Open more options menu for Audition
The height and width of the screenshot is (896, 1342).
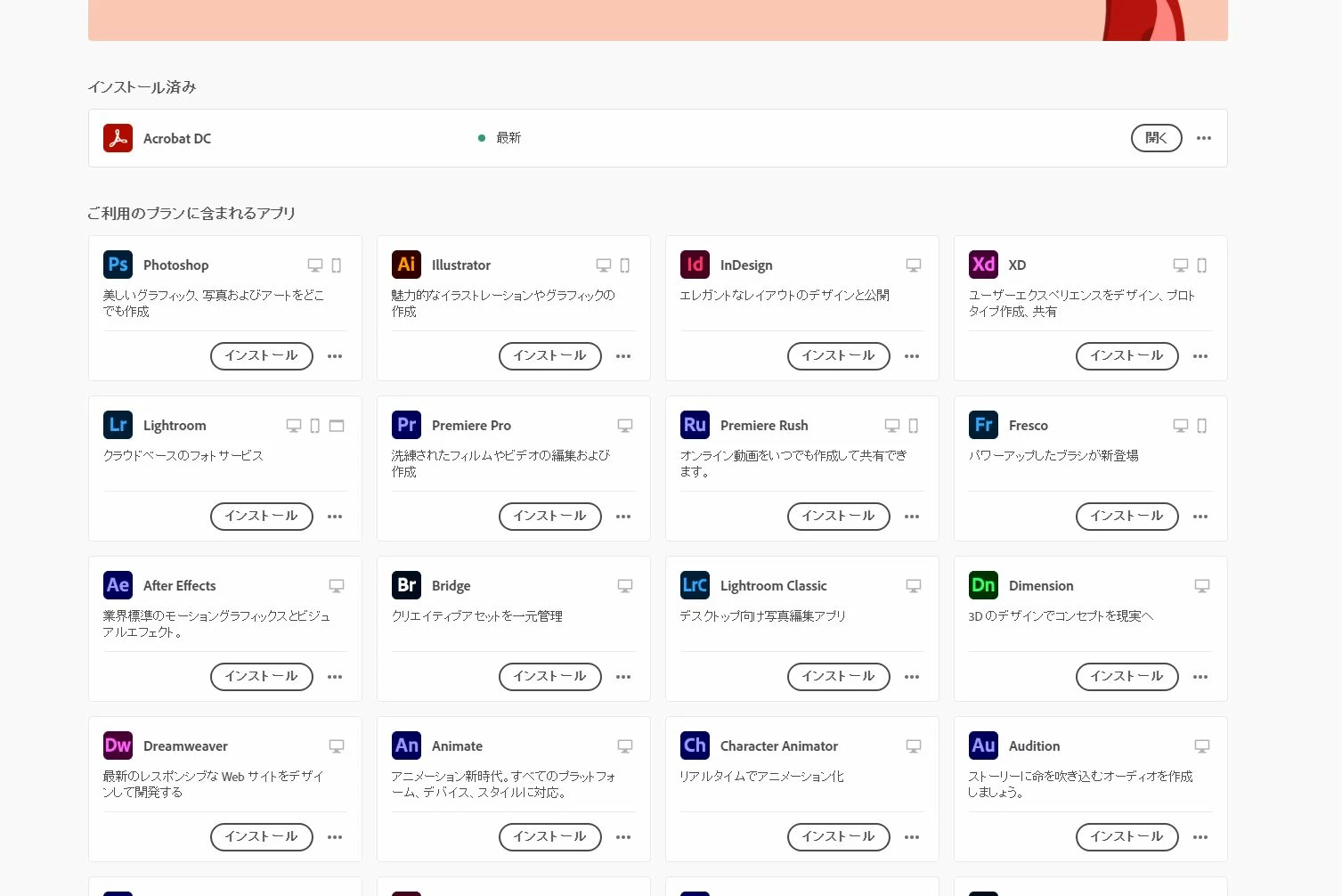(1200, 837)
